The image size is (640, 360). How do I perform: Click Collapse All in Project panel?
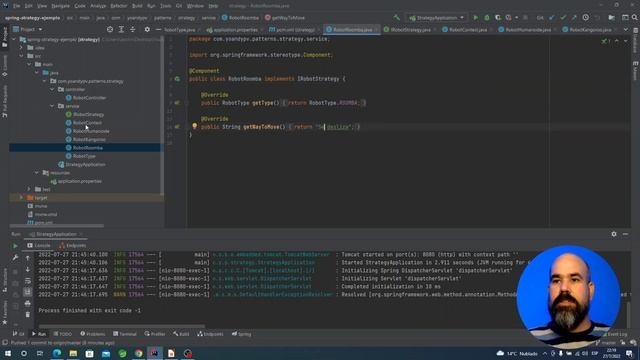click(x=133, y=29)
